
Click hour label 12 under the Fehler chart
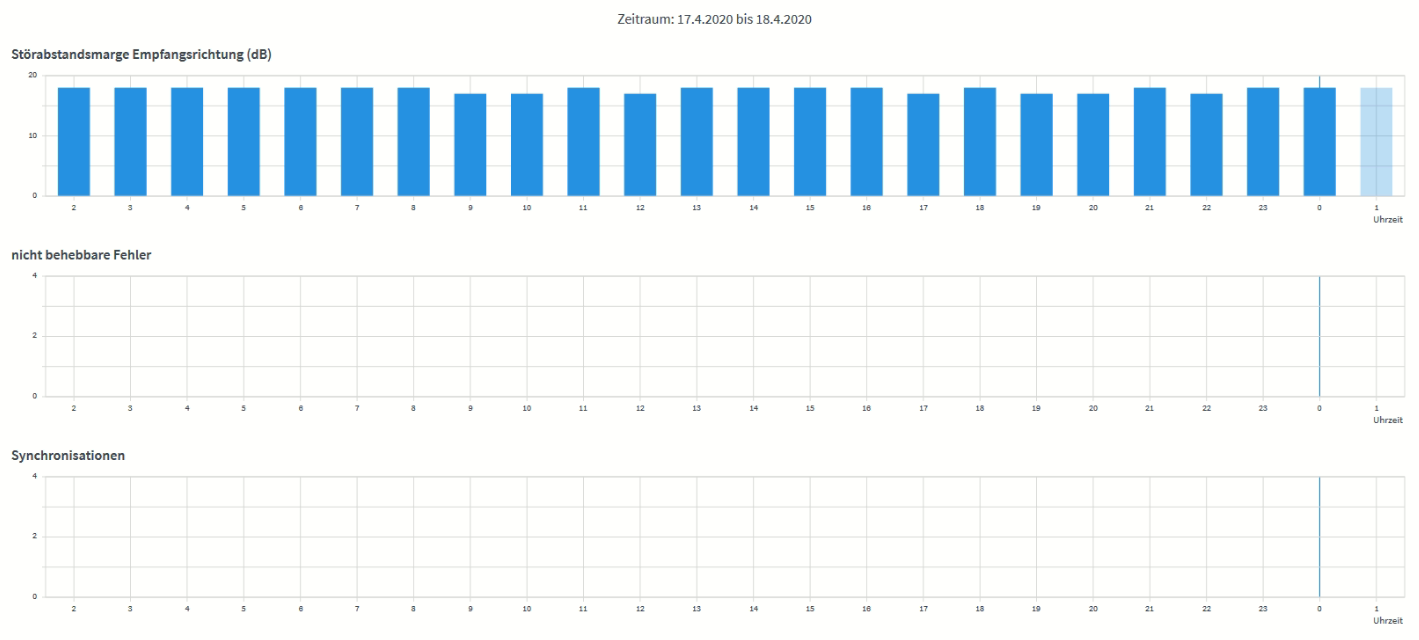click(x=640, y=408)
